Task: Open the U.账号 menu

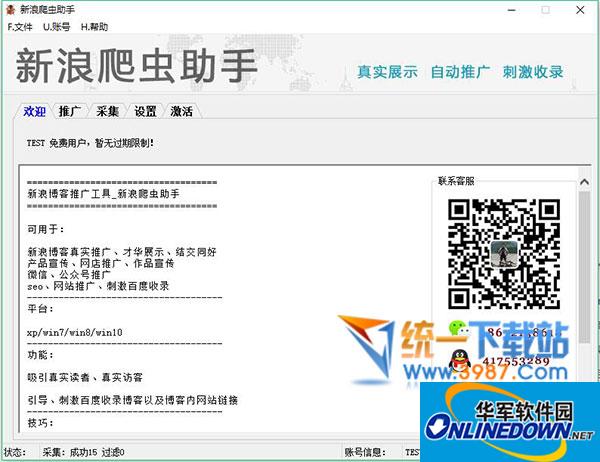Action: pos(57,27)
